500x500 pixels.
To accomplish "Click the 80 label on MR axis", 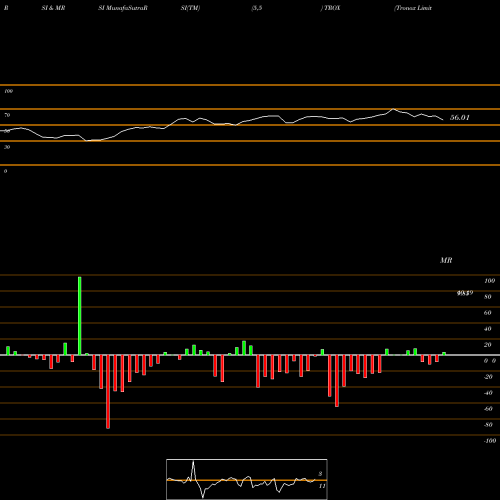I will click(488, 297).
